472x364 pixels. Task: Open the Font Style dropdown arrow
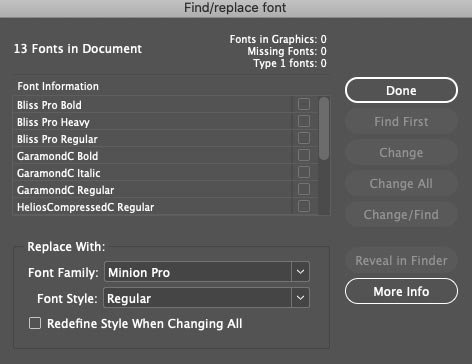click(x=300, y=298)
